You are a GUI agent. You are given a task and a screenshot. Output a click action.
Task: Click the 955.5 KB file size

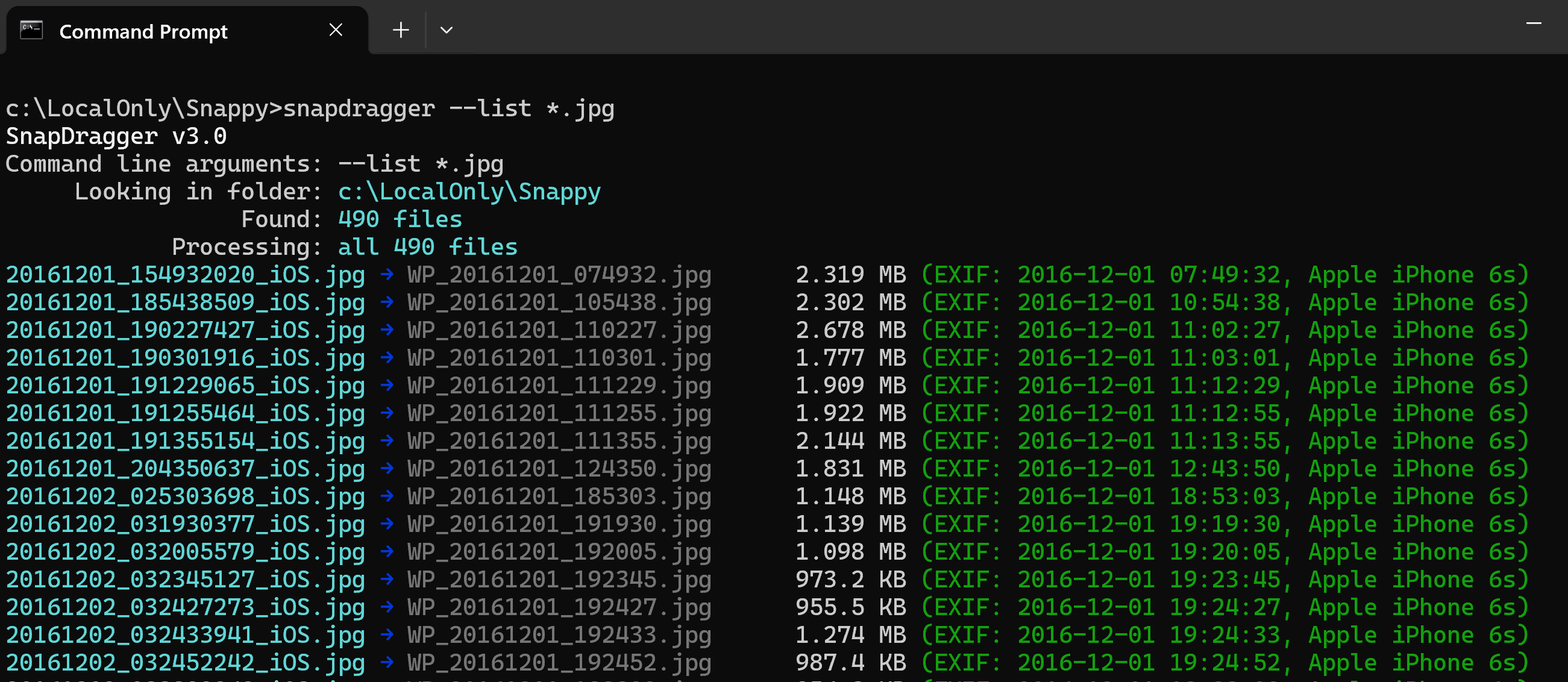coord(851,607)
